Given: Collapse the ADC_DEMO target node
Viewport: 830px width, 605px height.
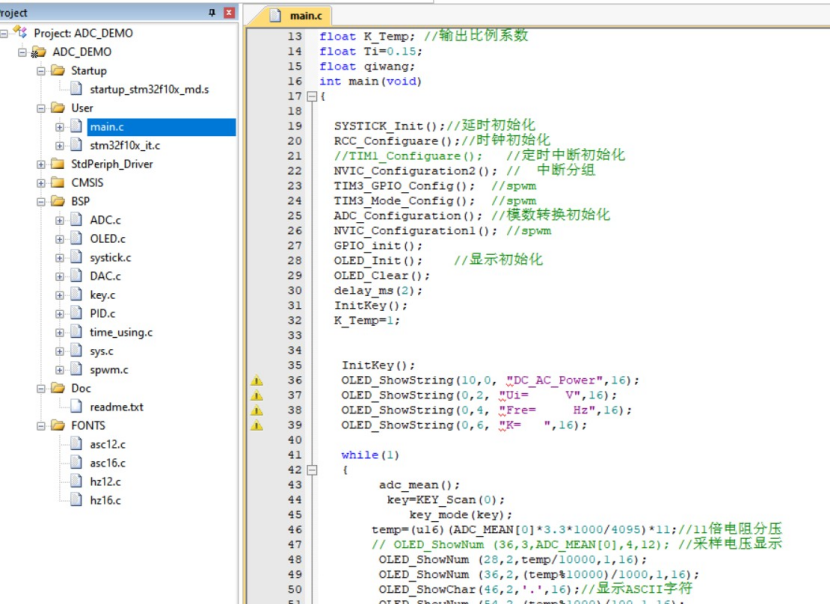Looking at the screenshot, I should pyautogui.click(x=22, y=52).
